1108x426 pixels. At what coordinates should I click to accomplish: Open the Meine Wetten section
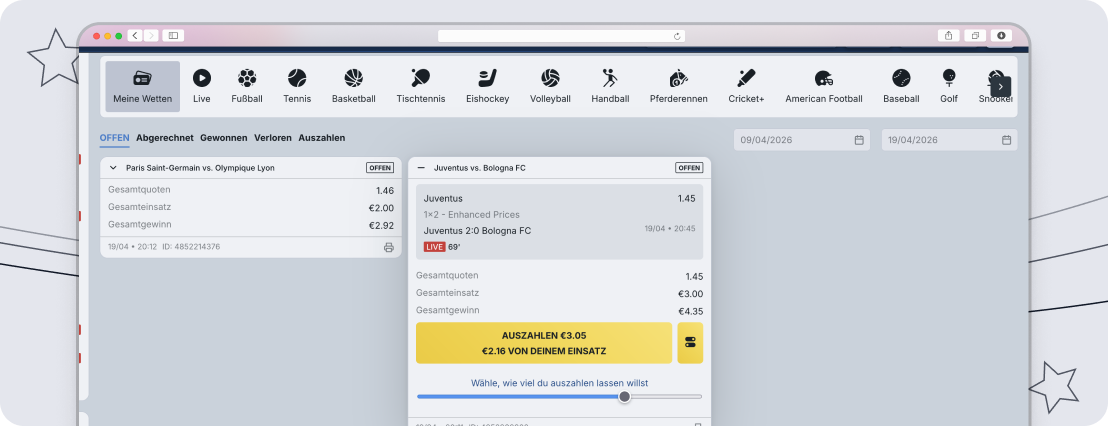(143, 86)
